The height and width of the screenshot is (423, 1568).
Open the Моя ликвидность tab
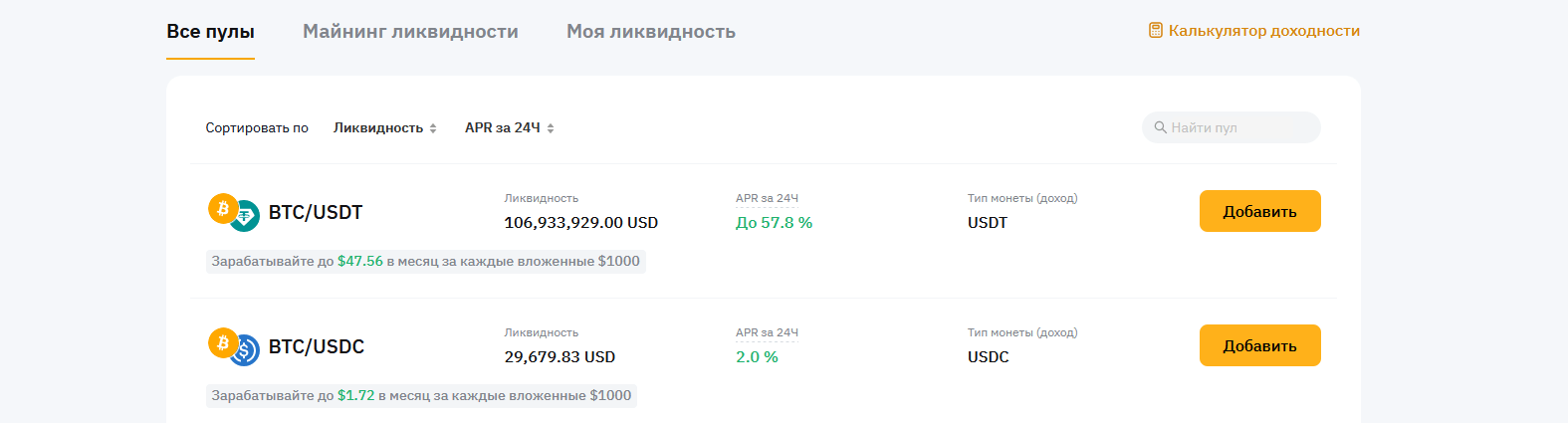point(651,32)
